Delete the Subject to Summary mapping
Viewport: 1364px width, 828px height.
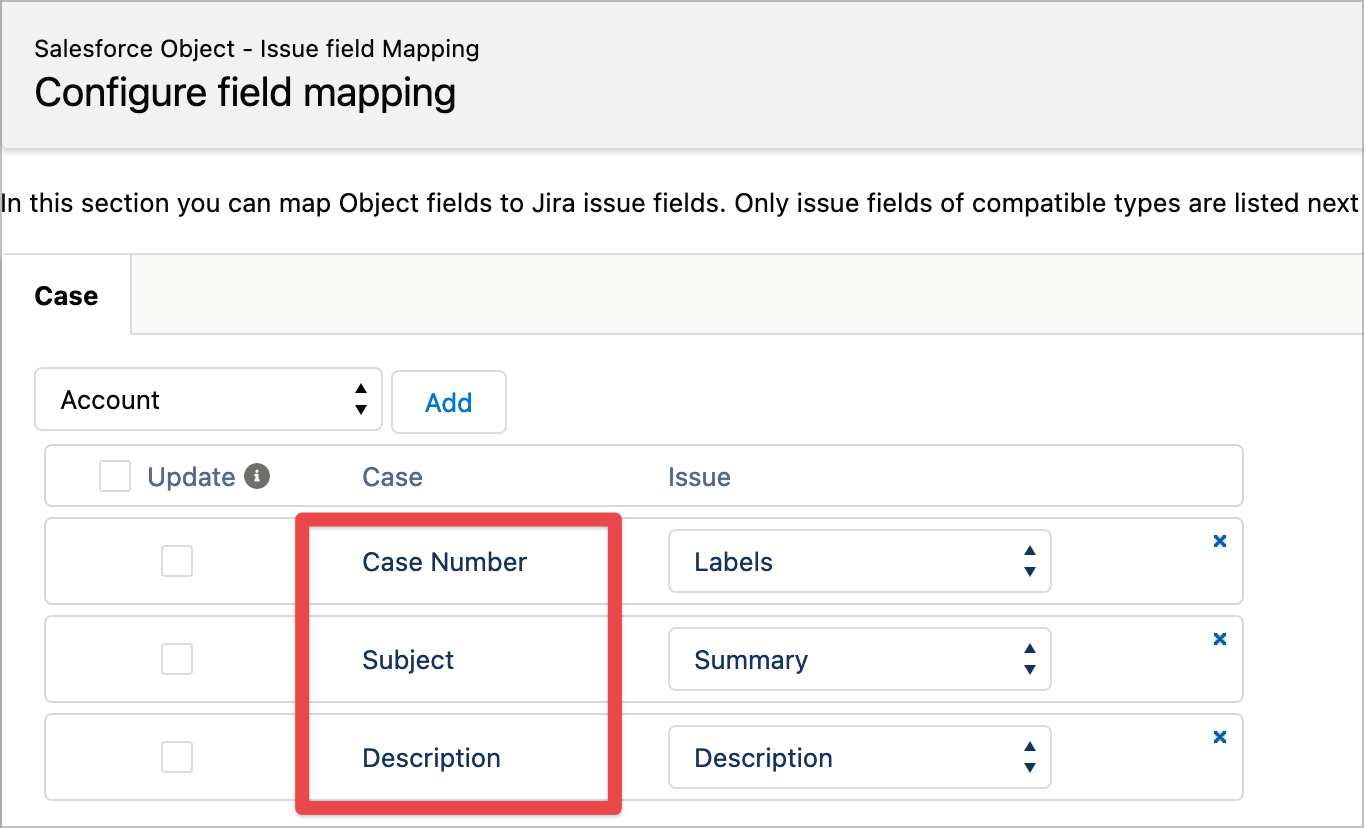tap(1219, 639)
